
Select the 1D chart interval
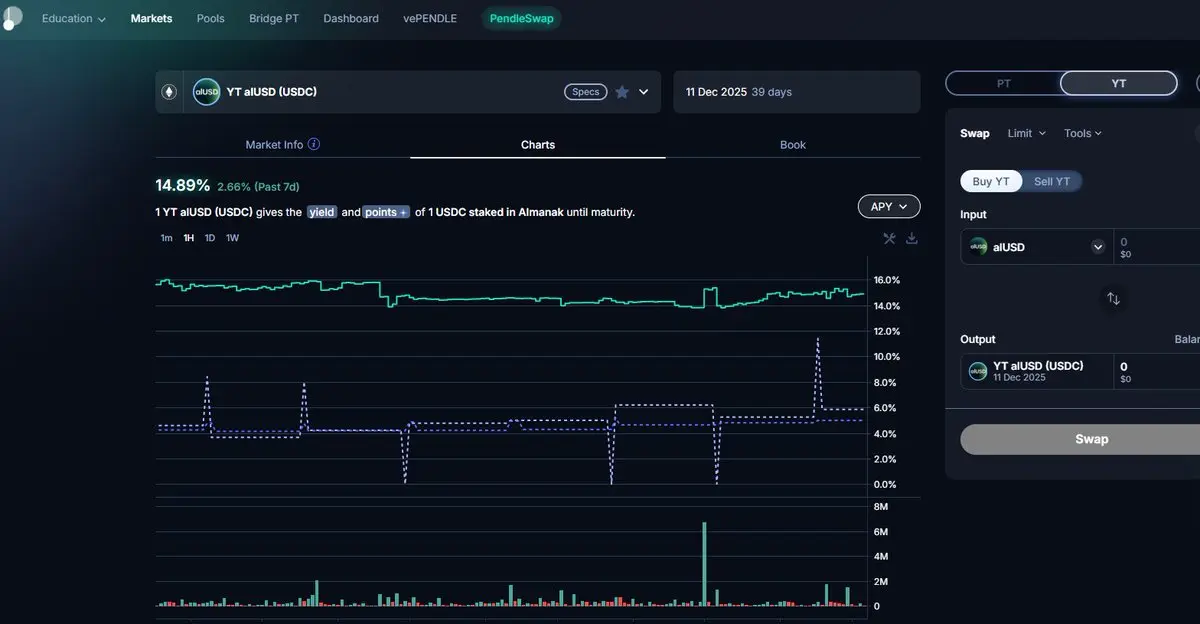click(210, 238)
